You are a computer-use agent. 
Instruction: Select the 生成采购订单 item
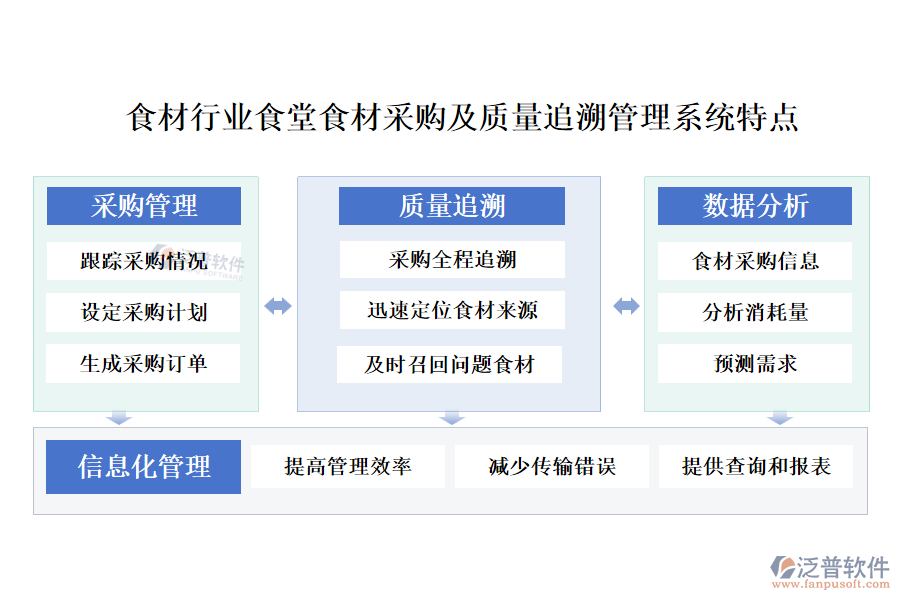pyautogui.click(x=144, y=364)
